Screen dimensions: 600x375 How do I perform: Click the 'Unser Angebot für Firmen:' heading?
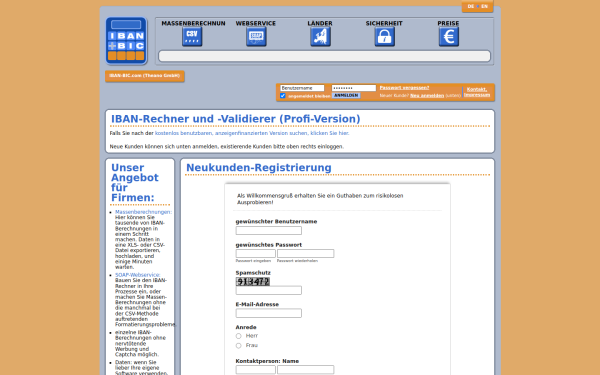pyautogui.click(x=135, y=183)
